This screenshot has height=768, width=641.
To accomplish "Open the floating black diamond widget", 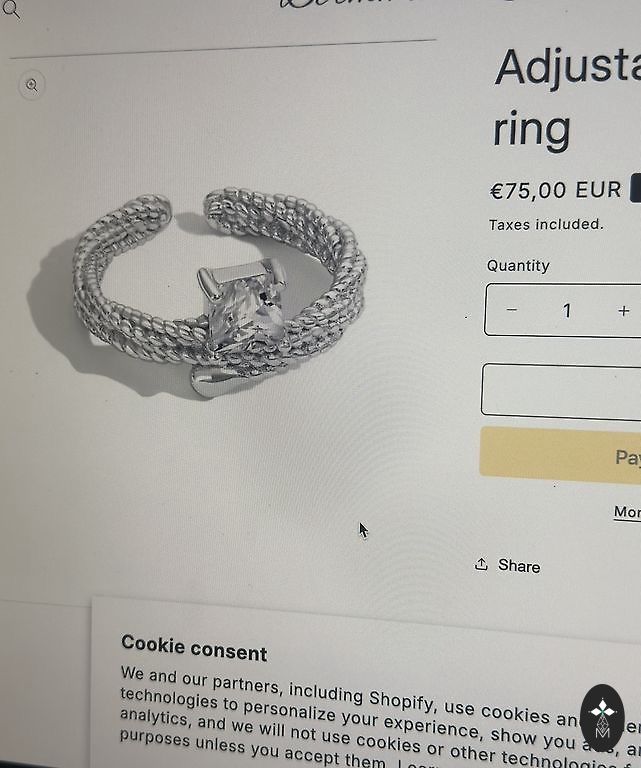I will click(602, 718).
